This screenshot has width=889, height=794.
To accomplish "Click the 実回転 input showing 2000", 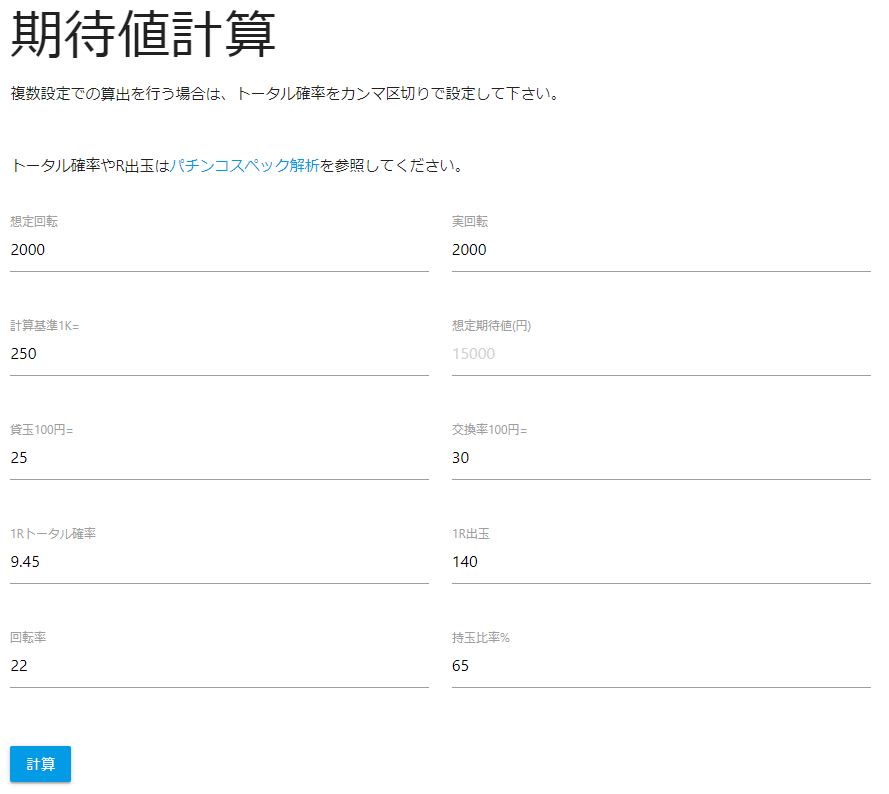I will click(x=660, y=250).
